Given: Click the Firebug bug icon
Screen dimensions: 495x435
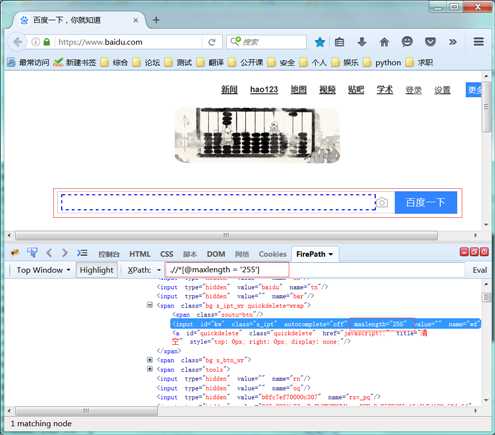Looking at the screenshot, I should (x=15, y=253).
